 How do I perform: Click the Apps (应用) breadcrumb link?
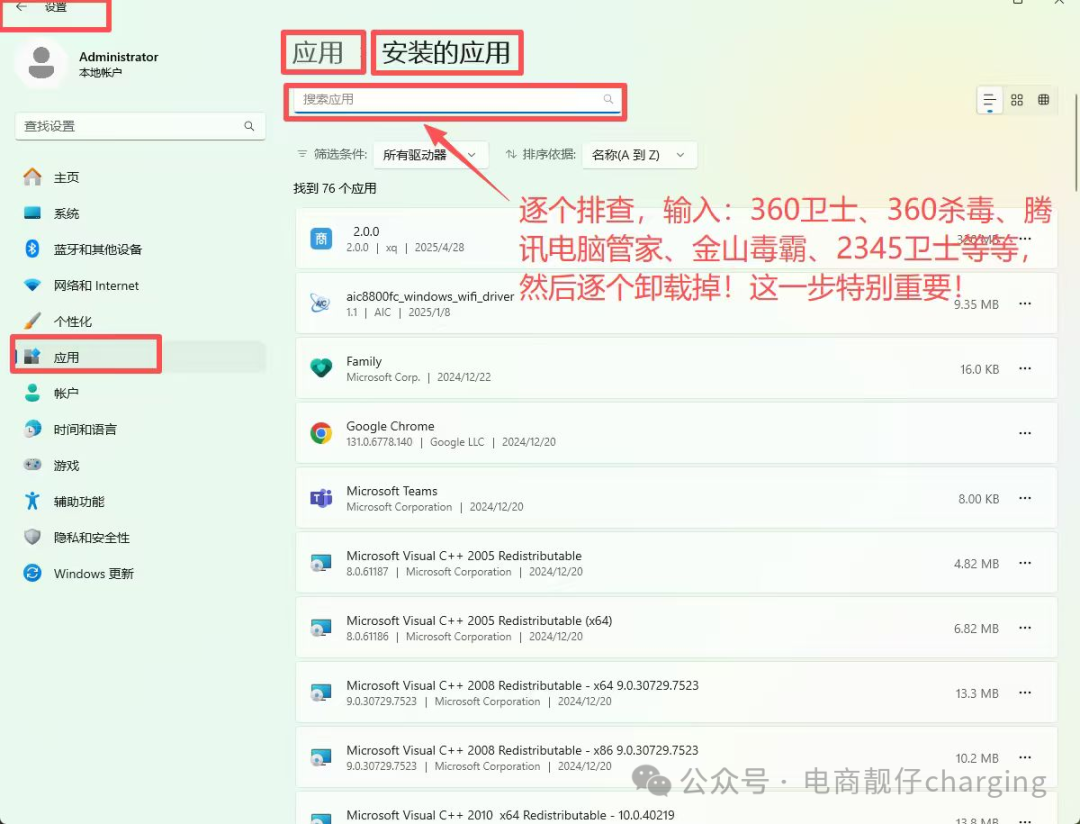point(318,53)
